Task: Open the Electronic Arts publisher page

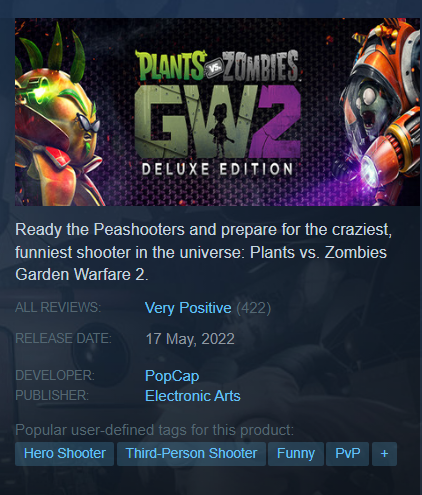Action: click(193, 396)
